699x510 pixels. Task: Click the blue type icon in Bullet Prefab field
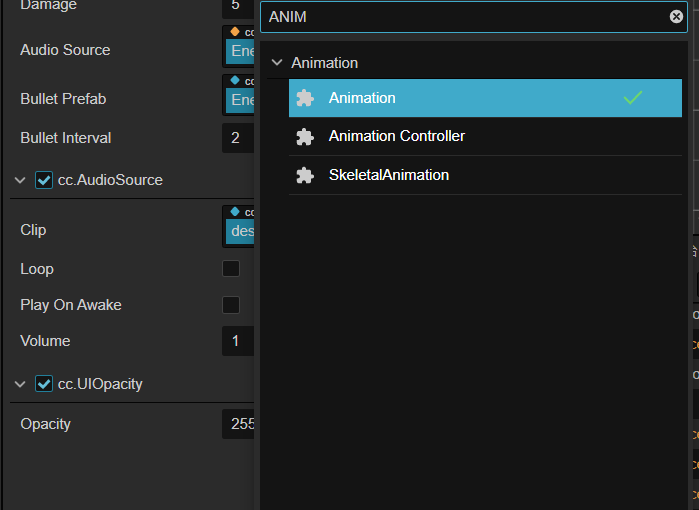pyautogui.click(x=235, y=80)
